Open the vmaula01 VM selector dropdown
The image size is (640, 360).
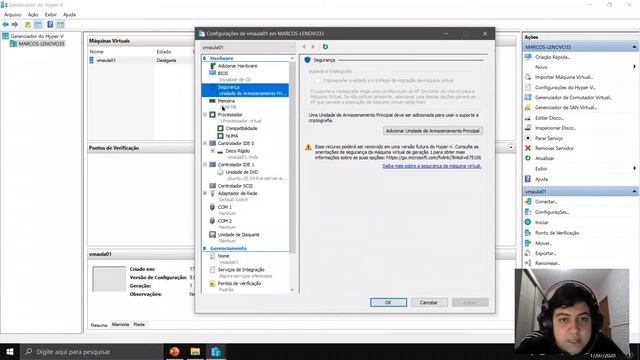(x=248, y=47)
